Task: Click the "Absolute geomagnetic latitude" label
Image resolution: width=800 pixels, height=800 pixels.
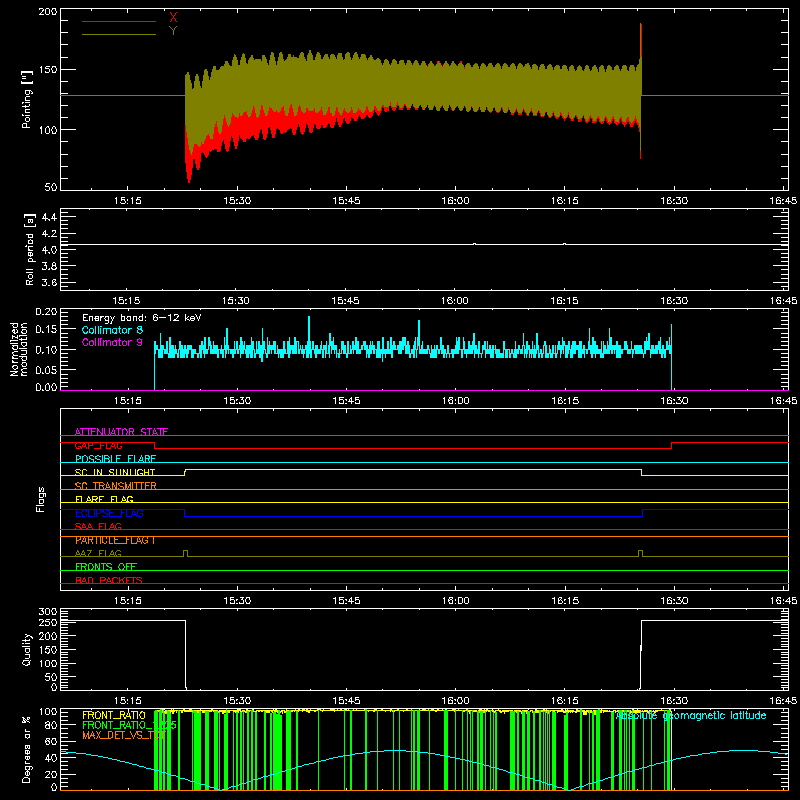Action: [691, 716]
